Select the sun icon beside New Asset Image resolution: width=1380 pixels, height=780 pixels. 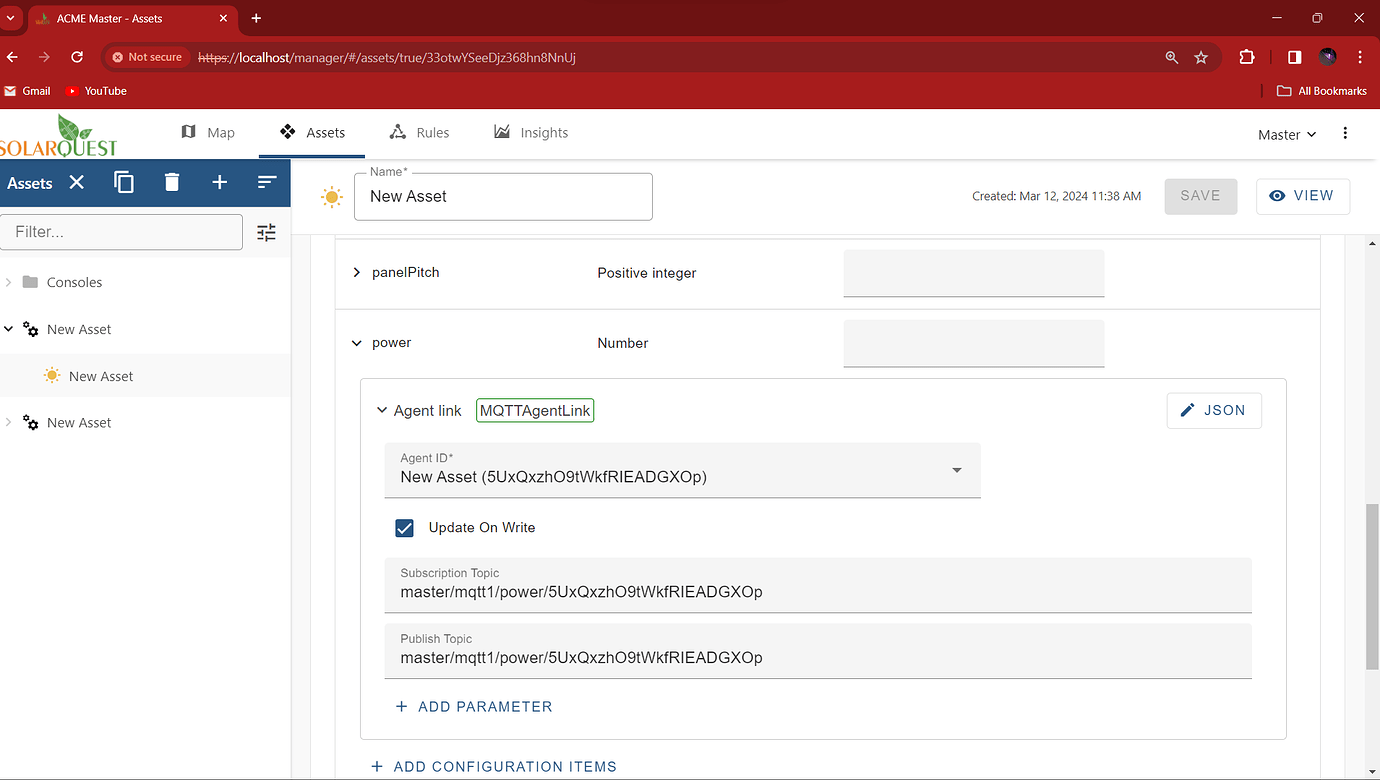pos(52,375)
